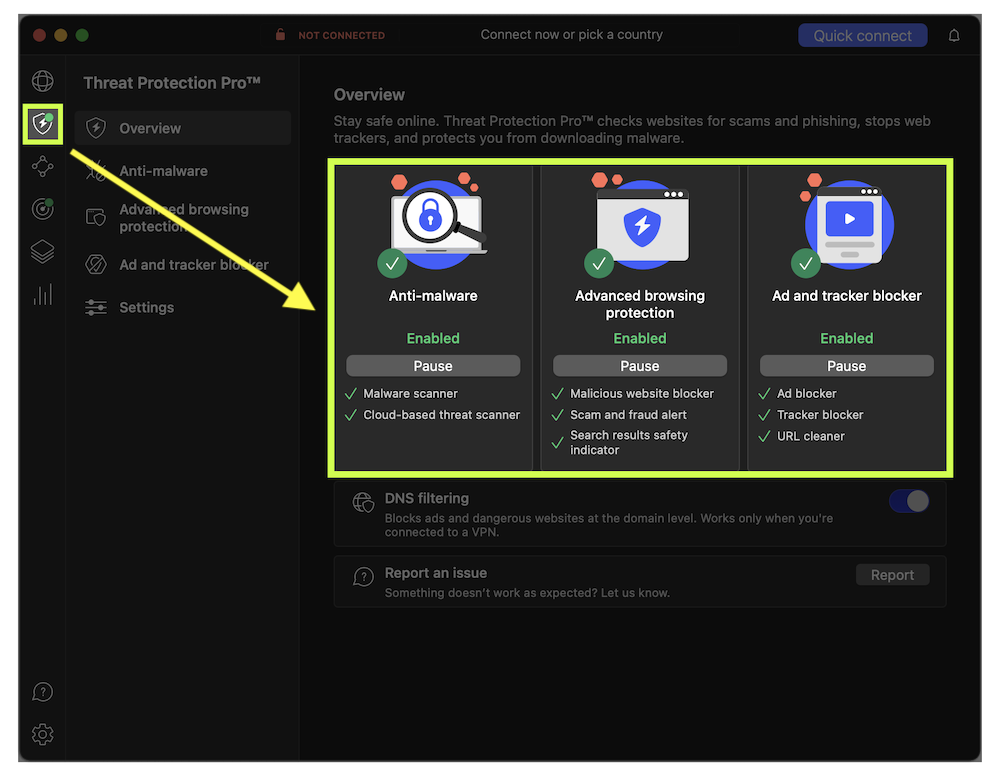The height and width of the screenshot is (776, 1000).
Task: Open the help question bubble sidebar icon
Action: point(43,692)
